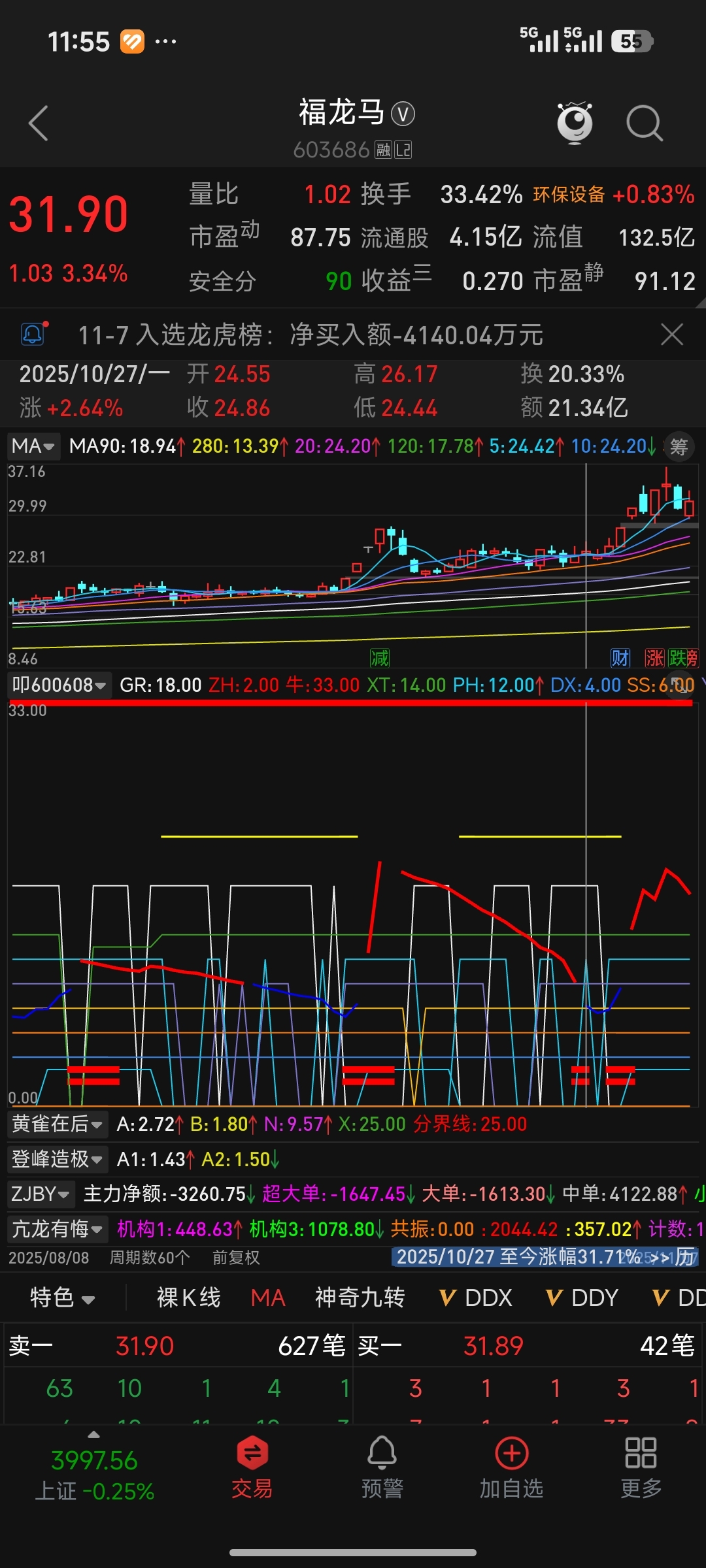Open the 叩600608 indicator dropdown

click(x=59, y=685)
